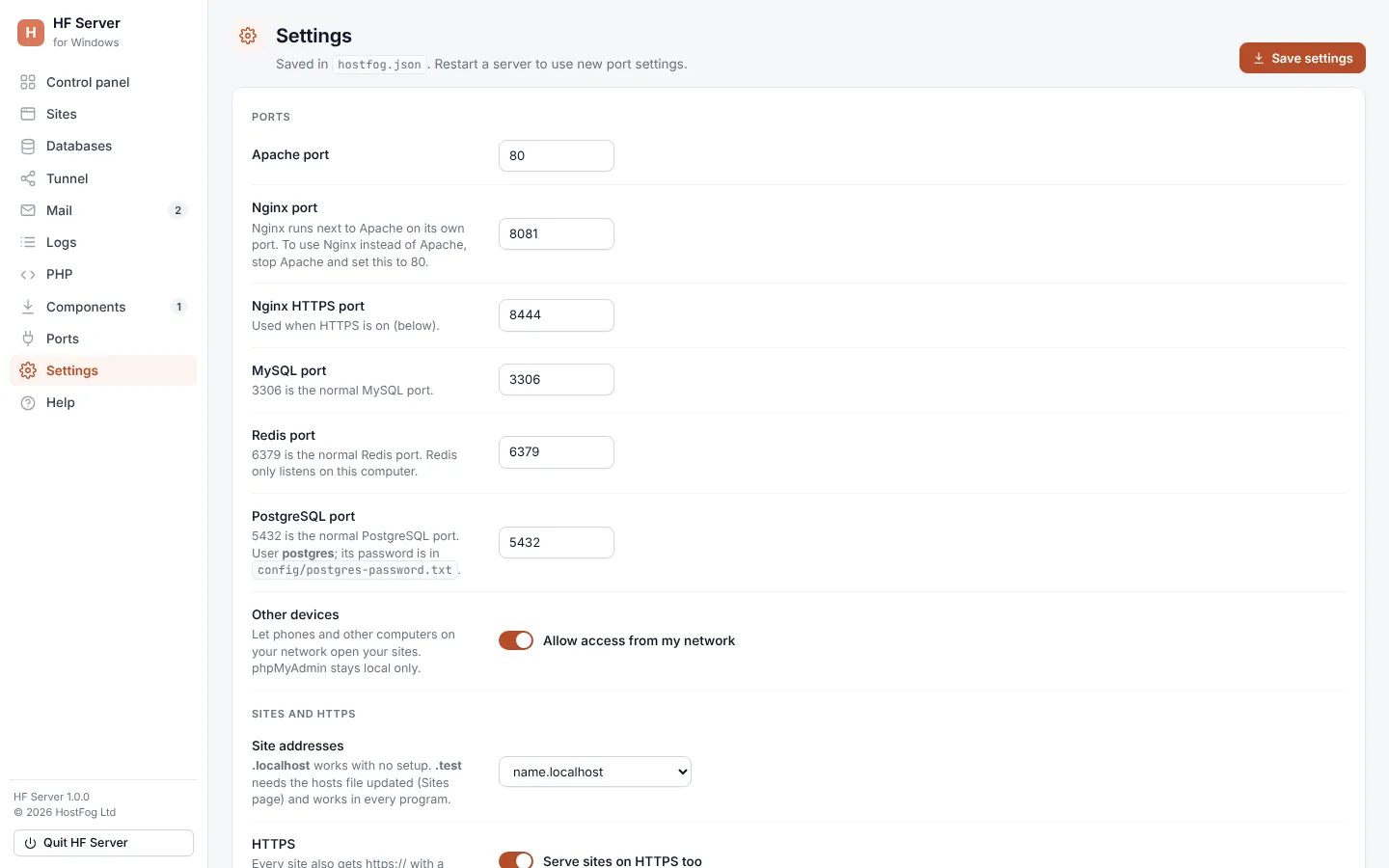Click the Databases cylinder icon
Screen dimensions: 1389x868
[x=28, y=147]
